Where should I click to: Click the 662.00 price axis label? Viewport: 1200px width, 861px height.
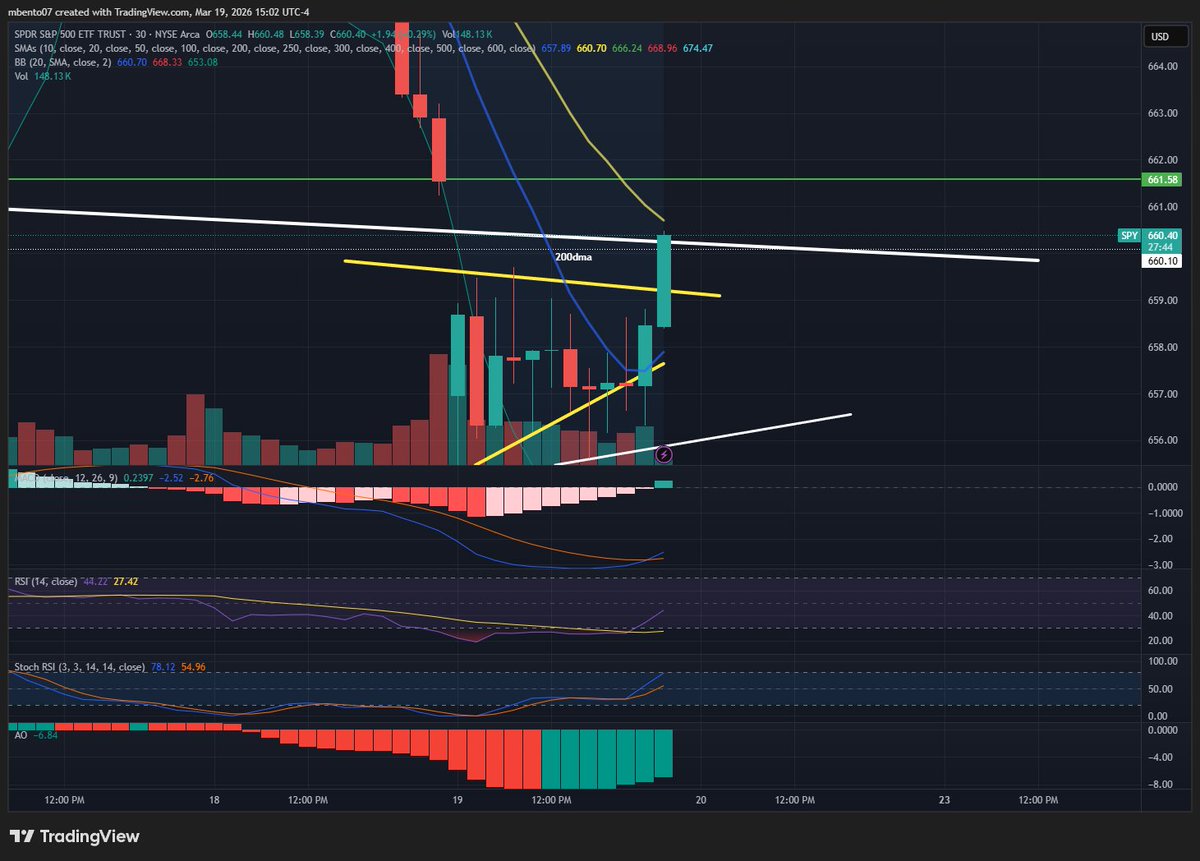coord(1163,160)
